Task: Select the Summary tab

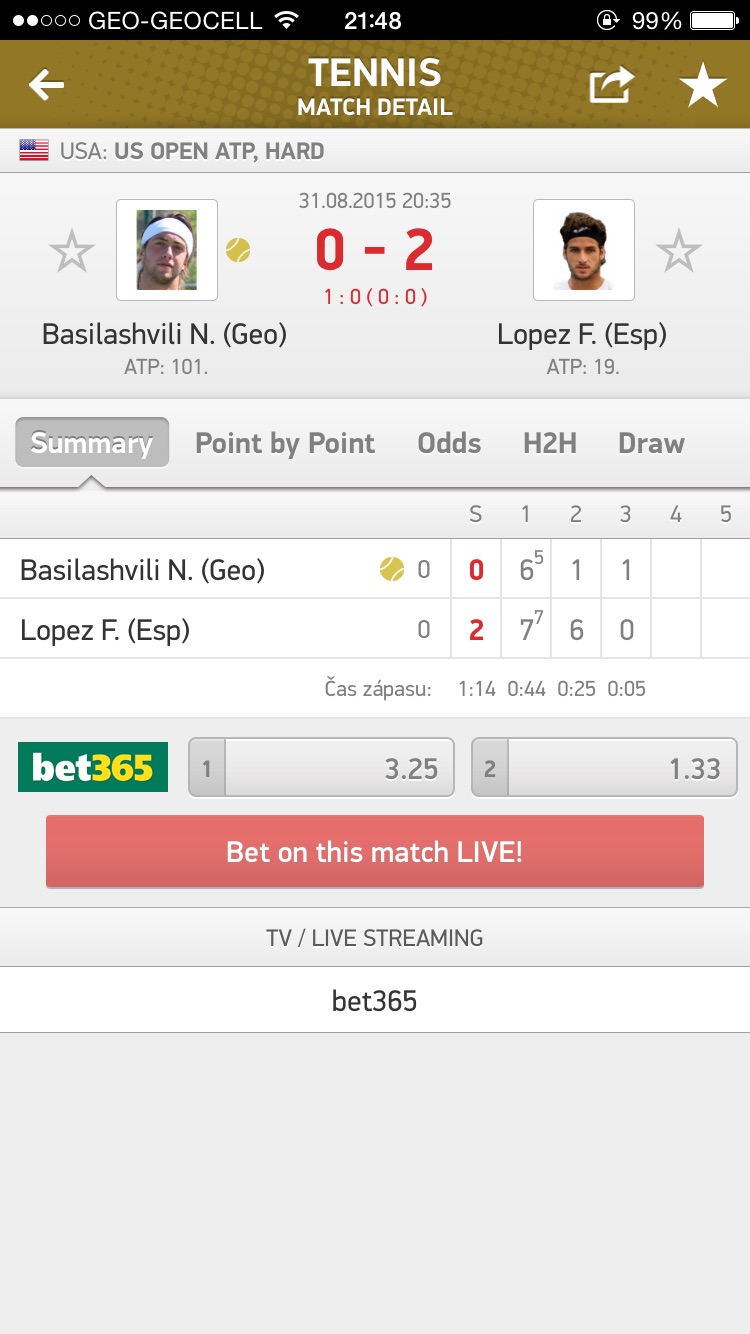Action: coord(92,443)
